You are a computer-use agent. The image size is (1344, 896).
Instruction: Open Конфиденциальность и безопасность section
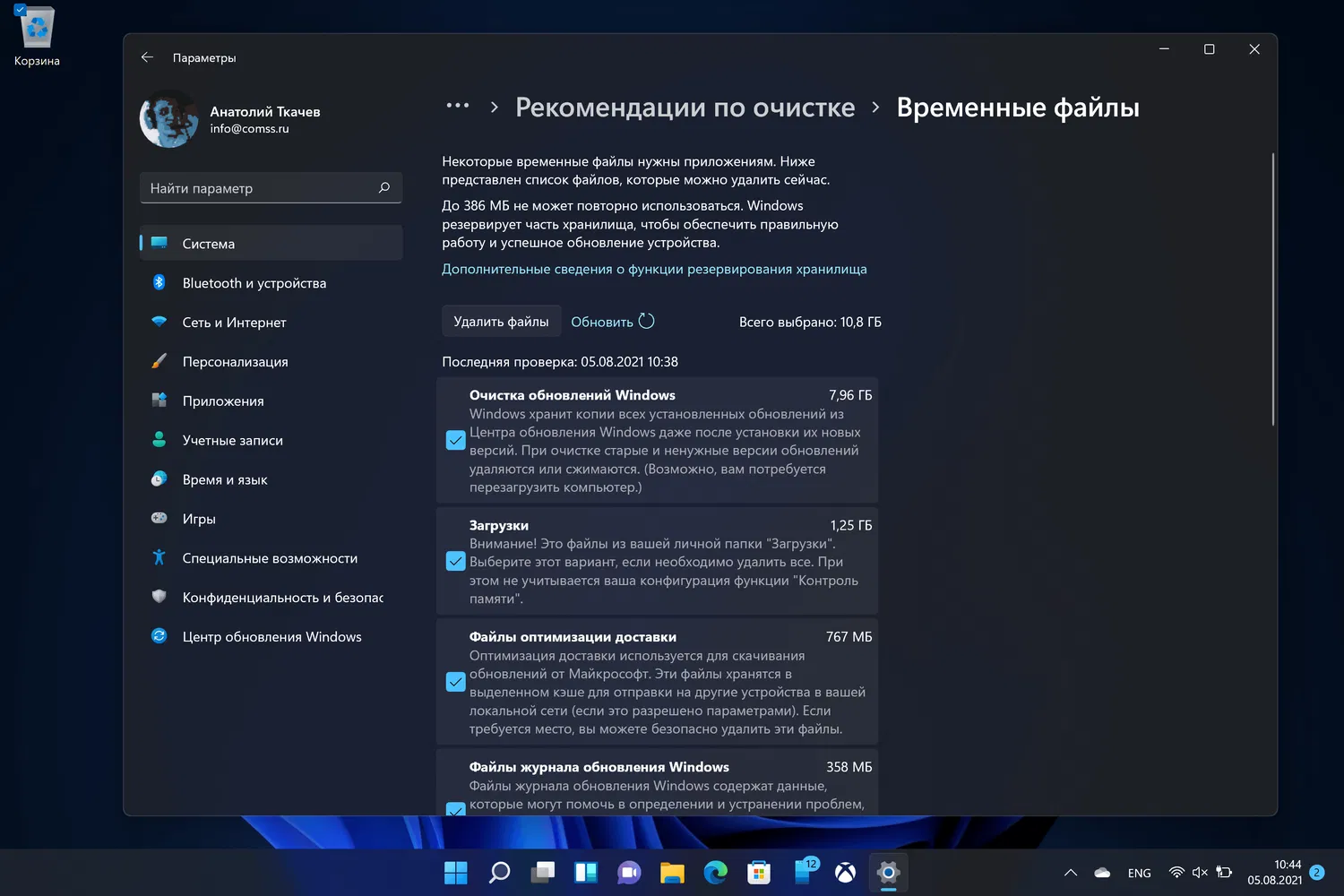coord(271,598)
